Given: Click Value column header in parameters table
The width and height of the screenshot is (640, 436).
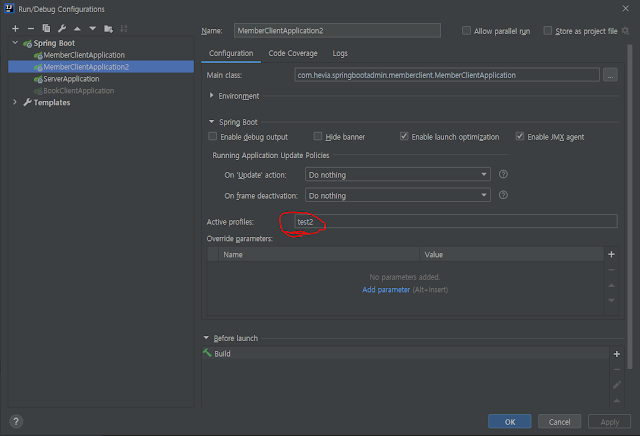Looking at the screenshot, I should click(x=511, y=254).
